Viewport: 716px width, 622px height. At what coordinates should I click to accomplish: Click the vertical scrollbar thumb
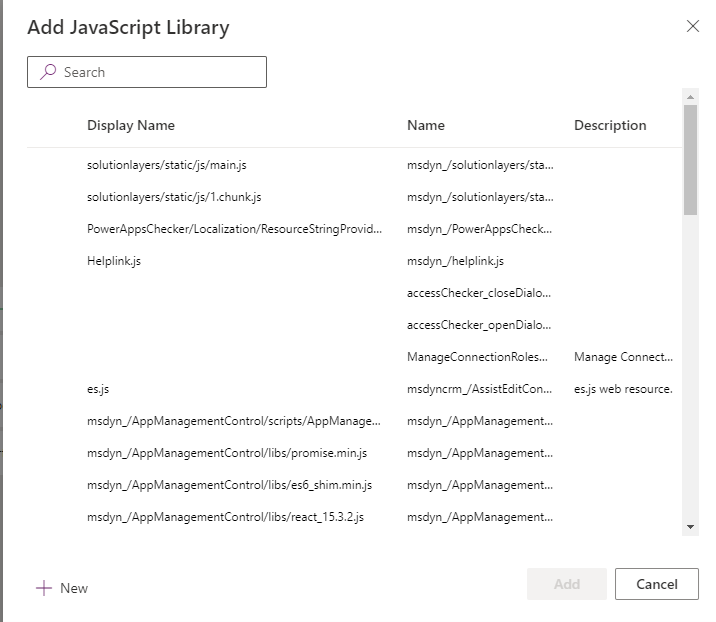pos(690,160)
